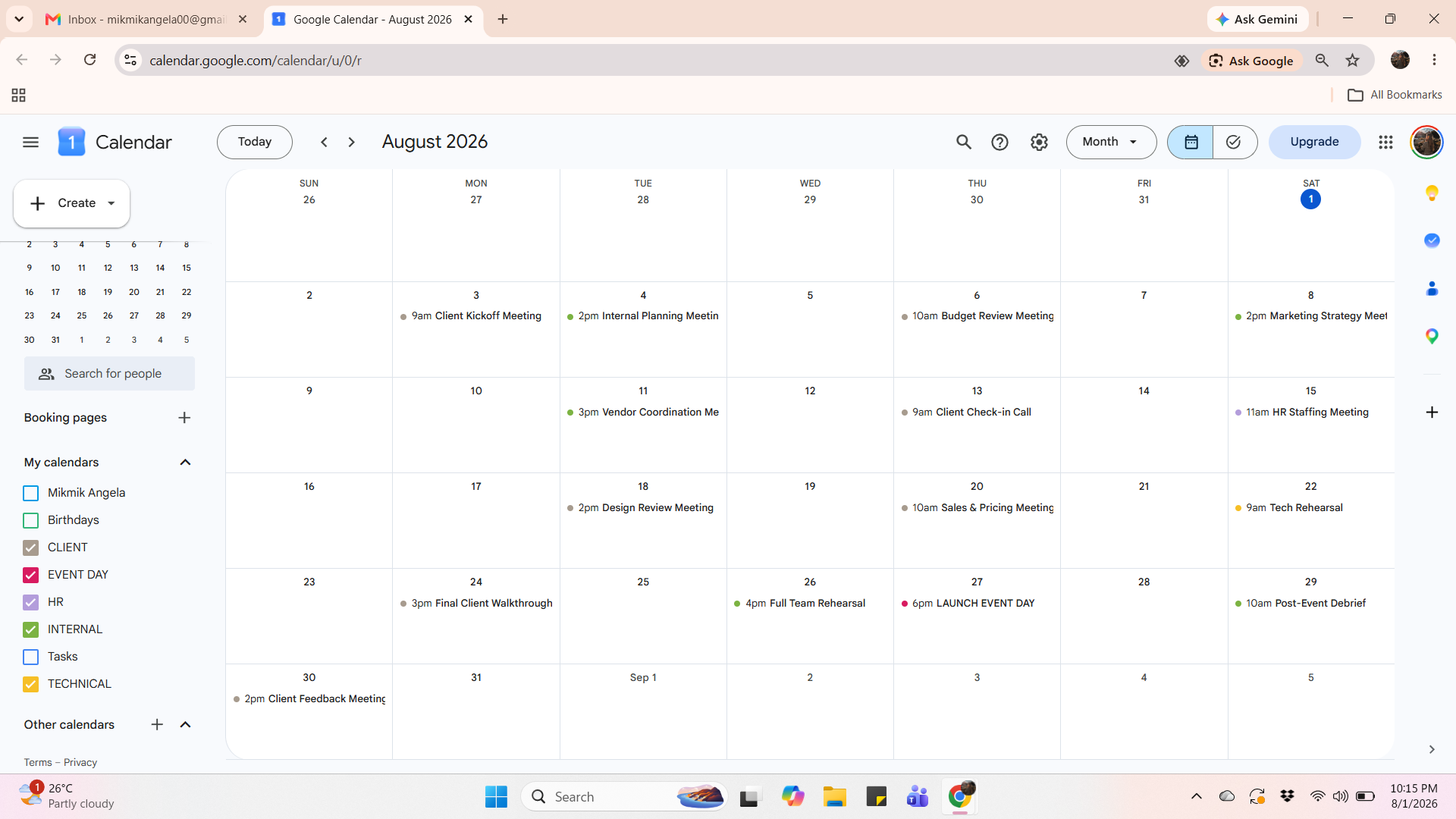
Task: Click the Today button
Action: click(x=254, y=142)
